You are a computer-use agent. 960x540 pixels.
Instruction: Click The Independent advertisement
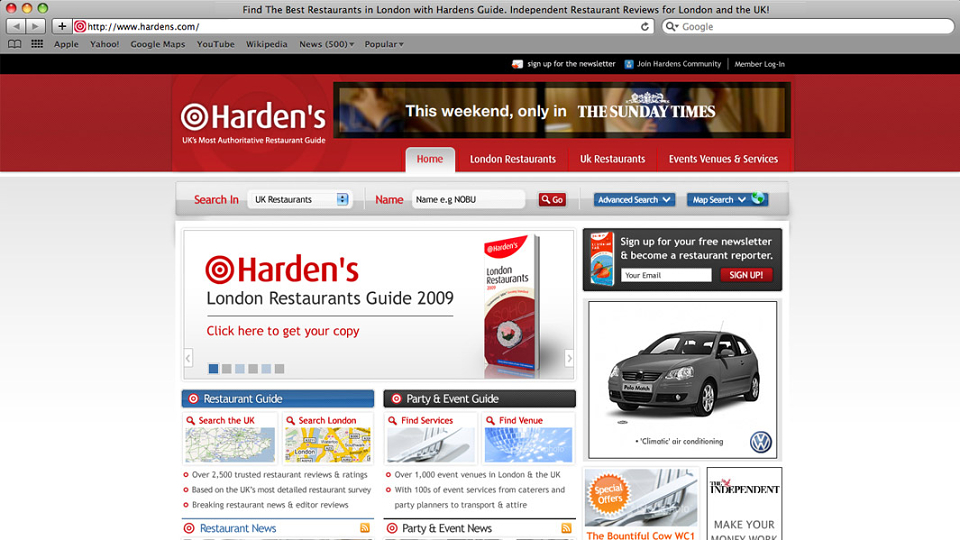tap(744, 504)
